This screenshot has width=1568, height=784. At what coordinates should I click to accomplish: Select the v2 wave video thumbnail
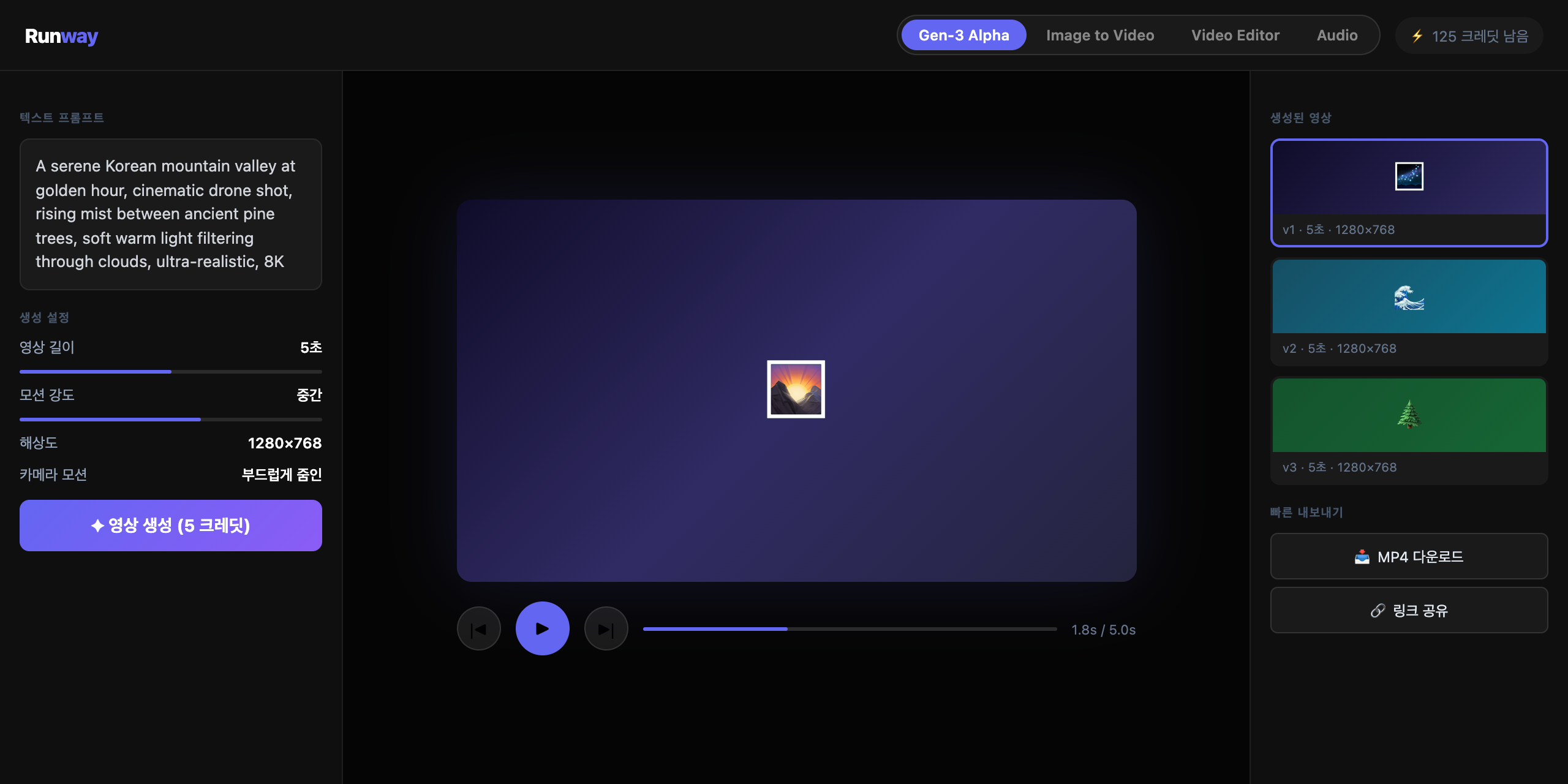tap(1409, 311)
